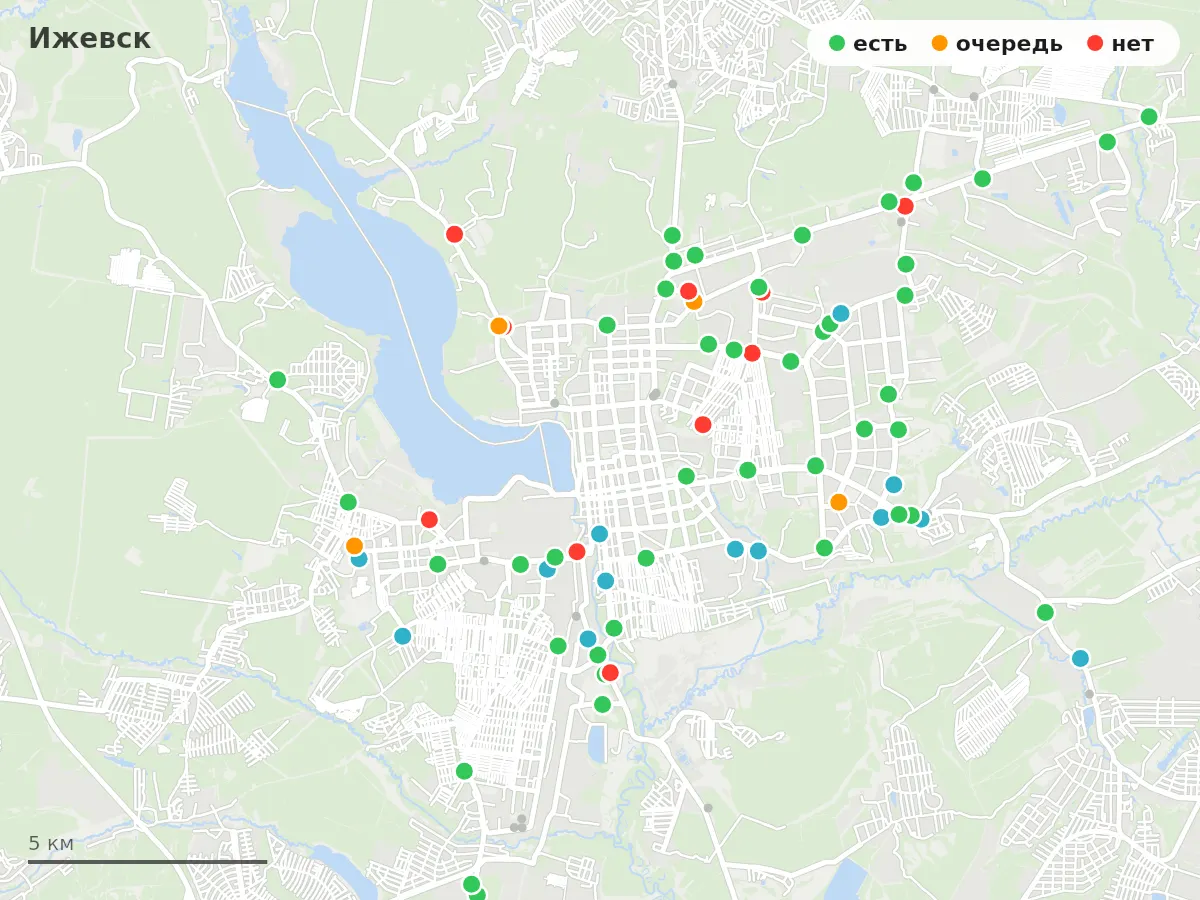Select the topmost green marker at the bottom map edge
The height and width of the screenshot is (900, 1200).
[471, 884]
